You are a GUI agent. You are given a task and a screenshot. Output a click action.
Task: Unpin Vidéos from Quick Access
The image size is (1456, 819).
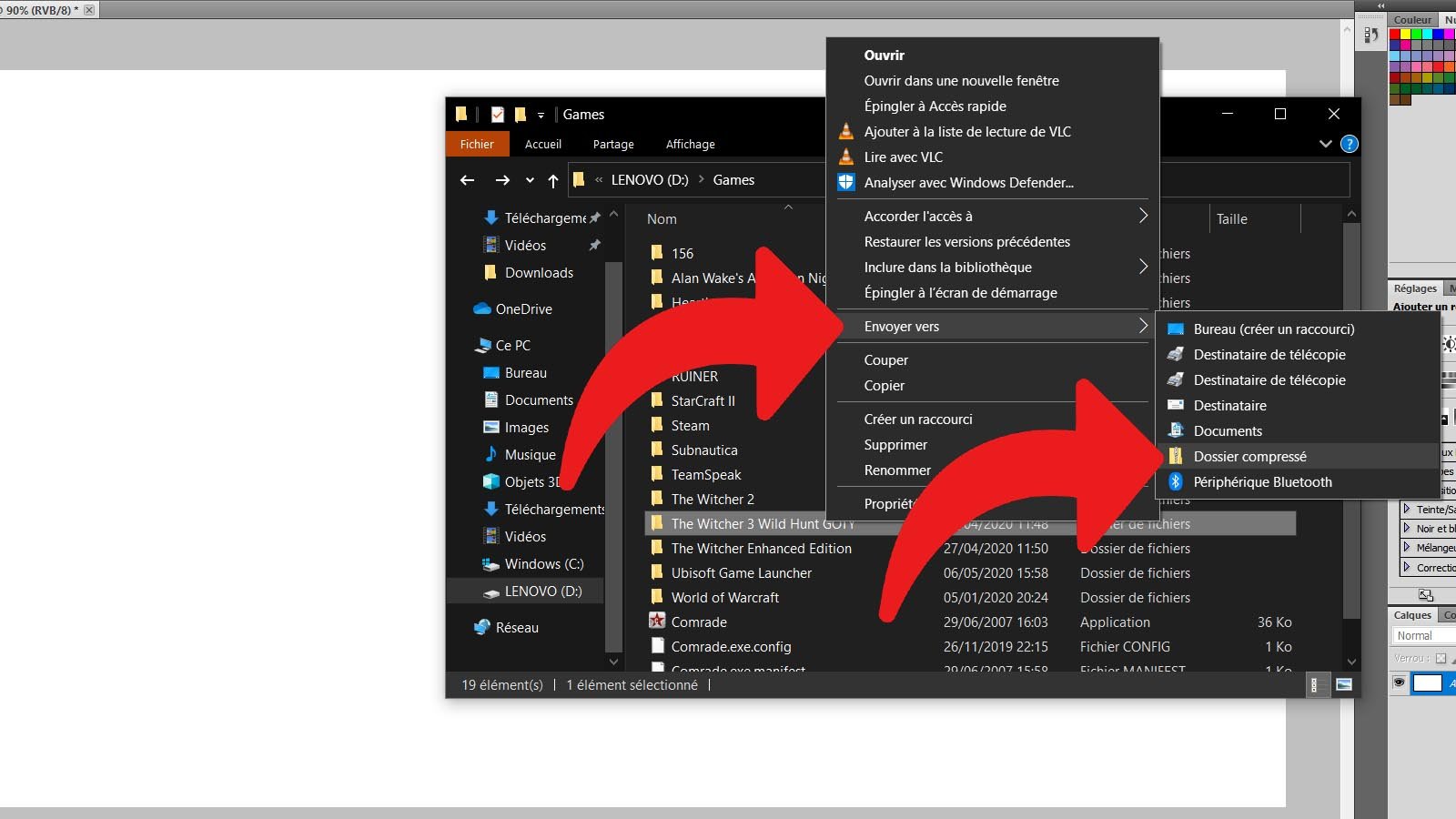point(595,245)
